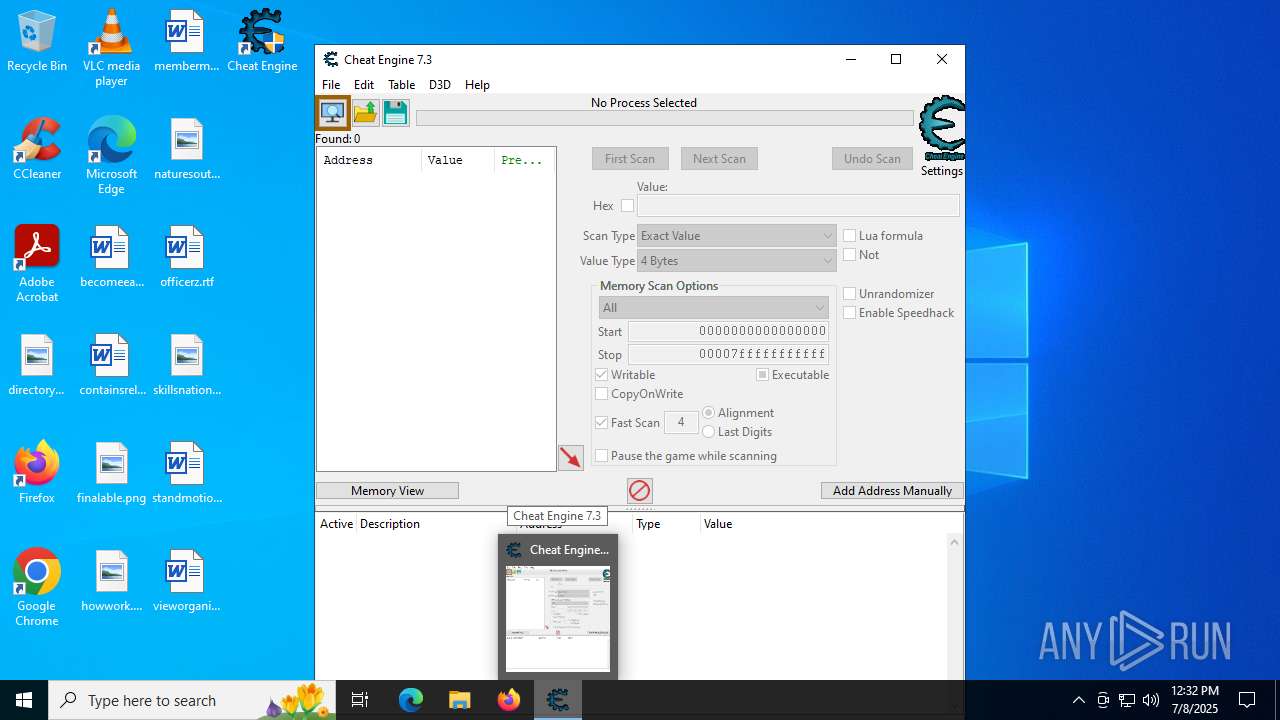Open Task View in taskbar
The height and width of the screenshot is (720, 1280).
[360, 700]
